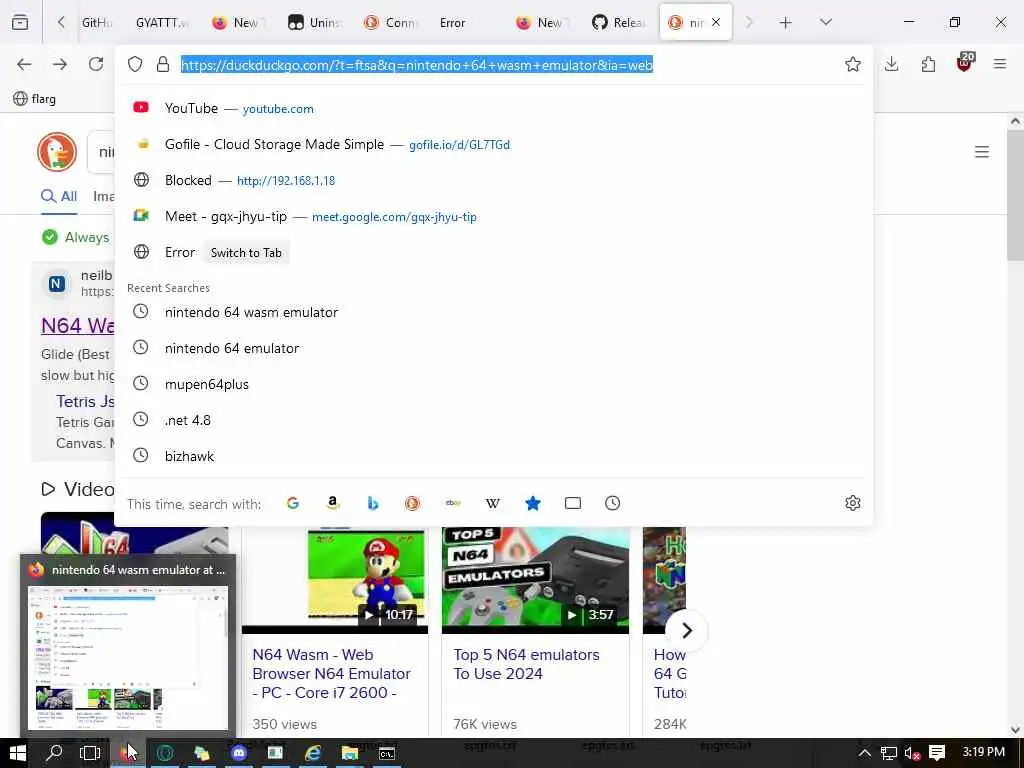
Task: Close the current DuckDuckGo tab
Action: pos(716,22)
